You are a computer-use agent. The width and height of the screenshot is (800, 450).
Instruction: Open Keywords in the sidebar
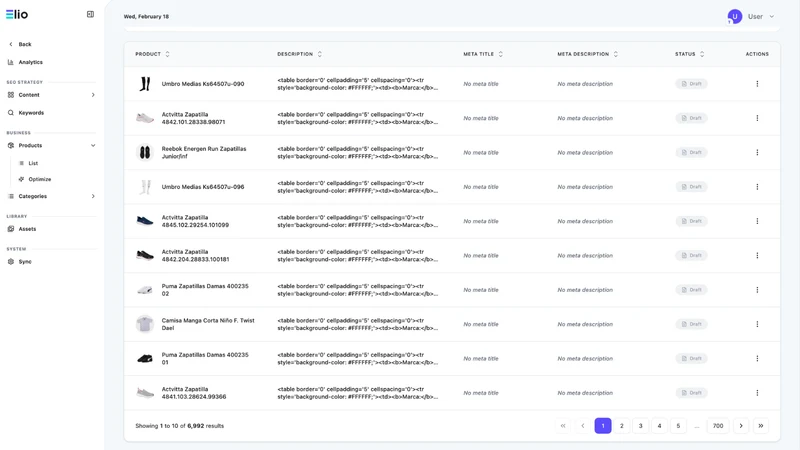(x=31, y=113)
